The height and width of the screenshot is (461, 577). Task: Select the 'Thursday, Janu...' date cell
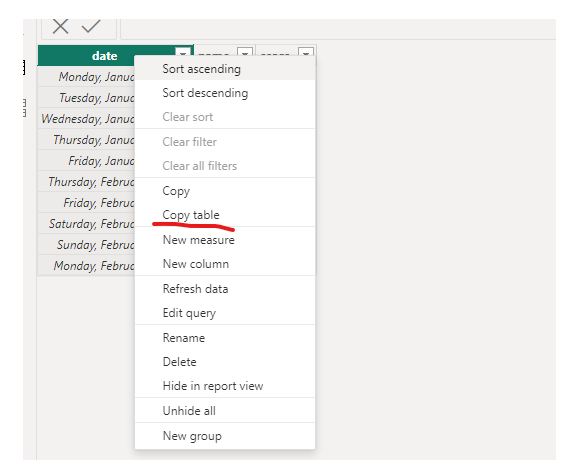point(86,139)
